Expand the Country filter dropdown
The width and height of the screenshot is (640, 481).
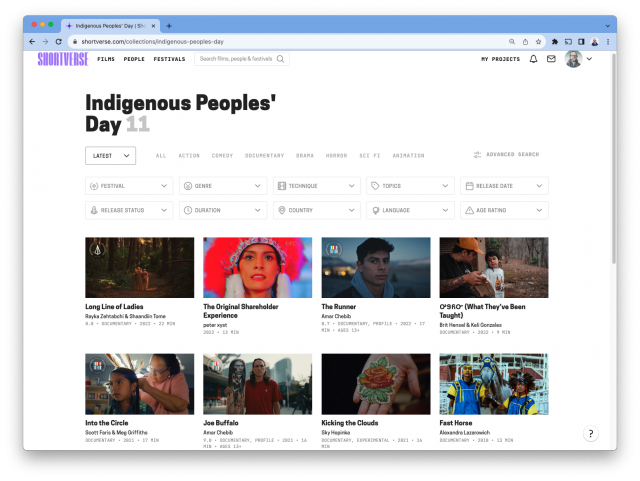click(x=317, y=210)
